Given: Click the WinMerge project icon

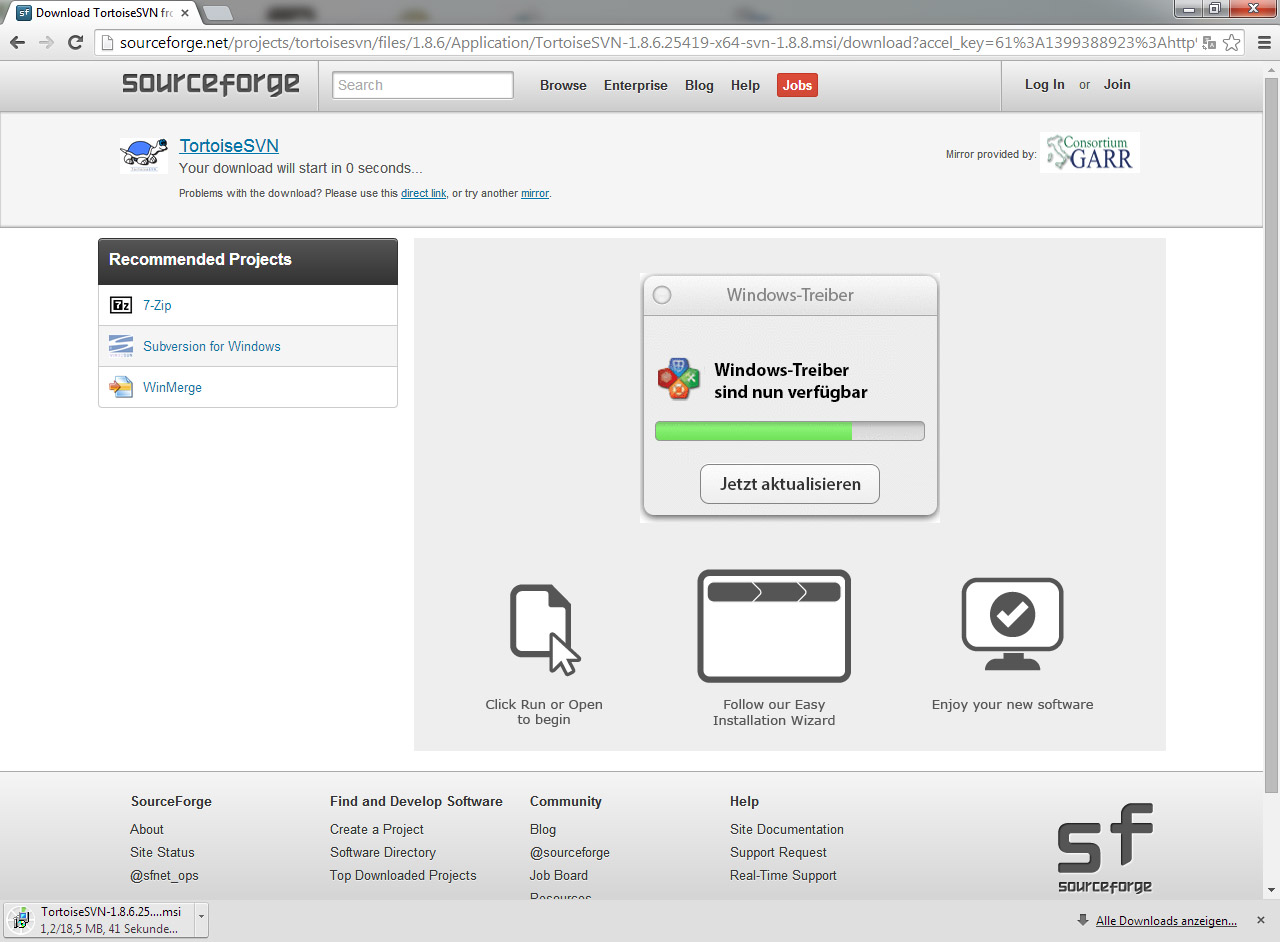Looking at the screenshot, I should point(121,387).
